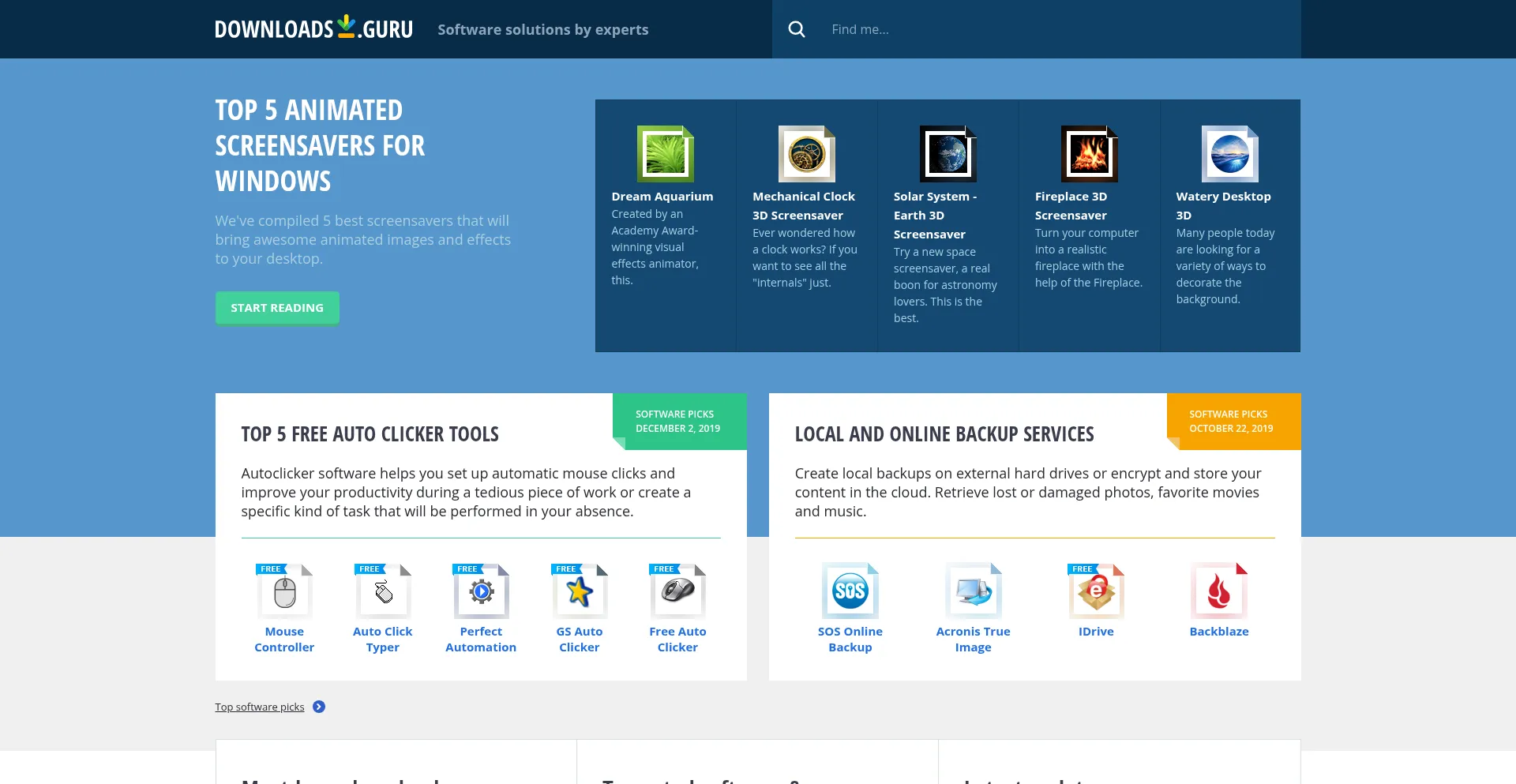Open the Watery Desktop 3D icon
1516x784 pixels.
tap(1229, 154)
